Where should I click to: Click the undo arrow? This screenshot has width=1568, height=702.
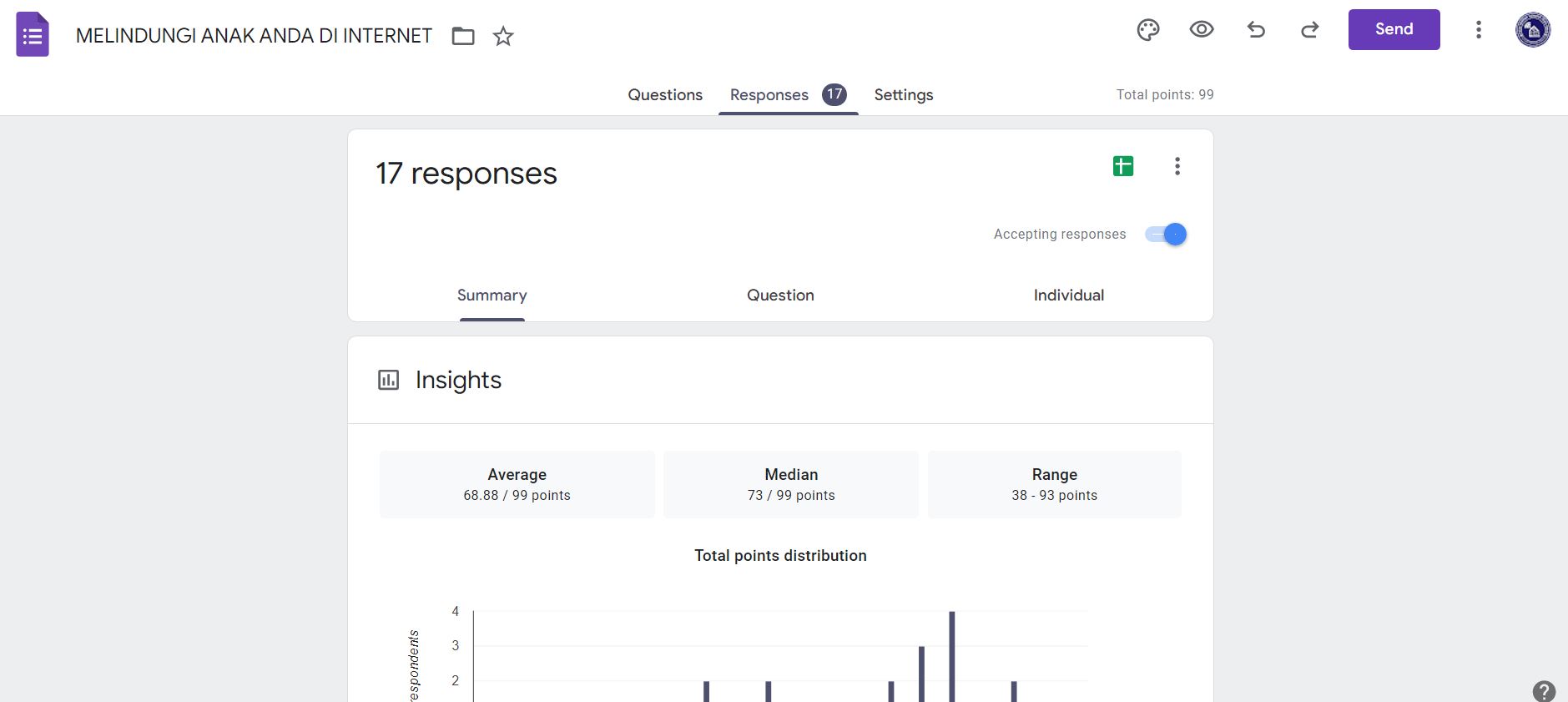(x=1256, y=30)
